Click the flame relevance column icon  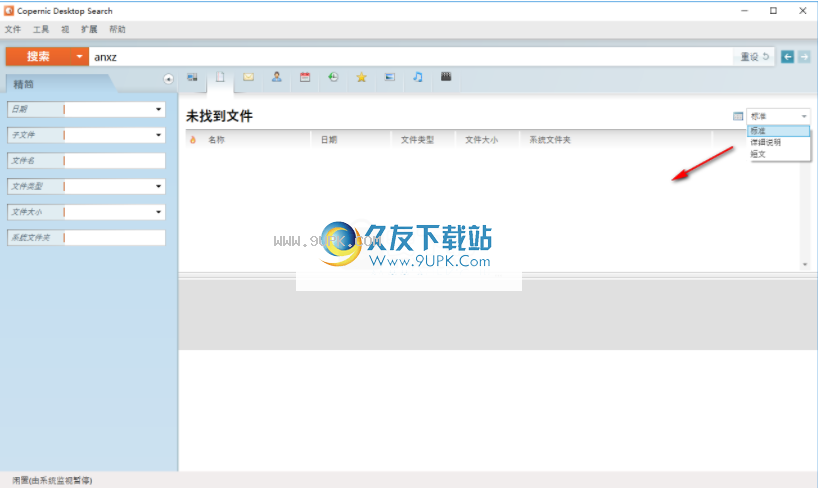[x=193, y=140]
